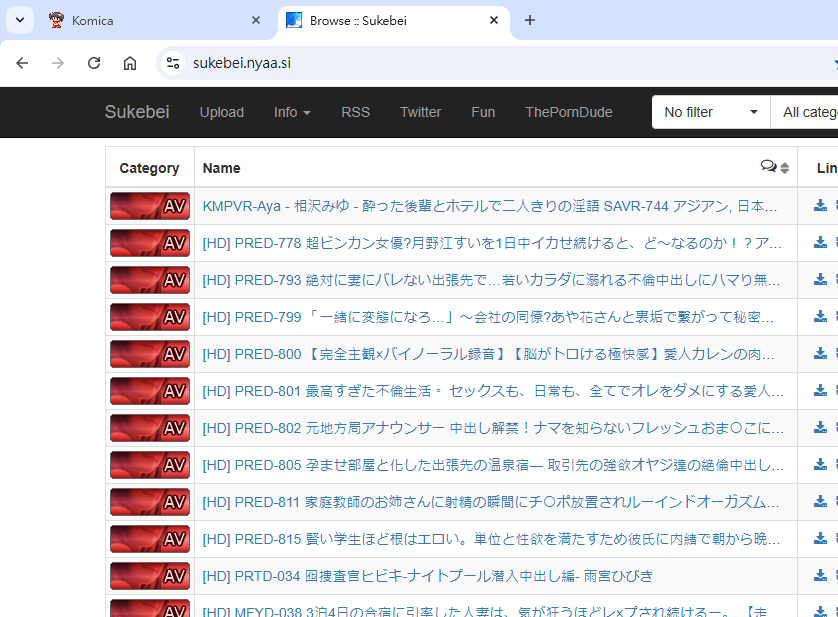Screen dimensions: 838x617
Task: Click the AV category icon for PRED-793
Action: (x=150, y=280)
